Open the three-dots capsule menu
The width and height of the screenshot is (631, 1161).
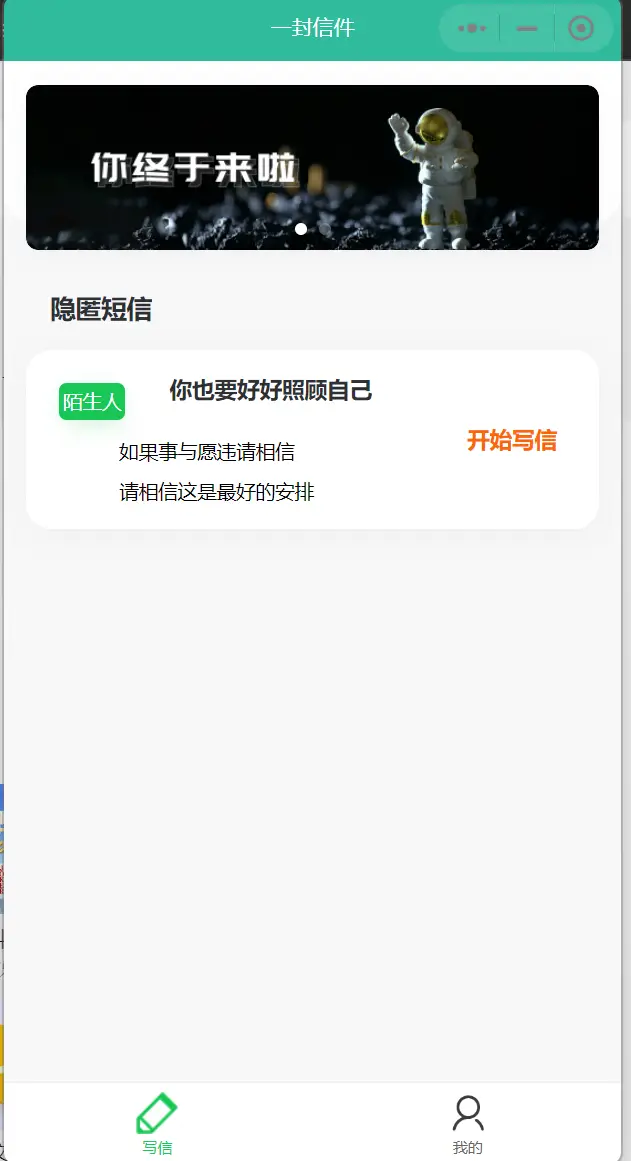coord(472,29)
